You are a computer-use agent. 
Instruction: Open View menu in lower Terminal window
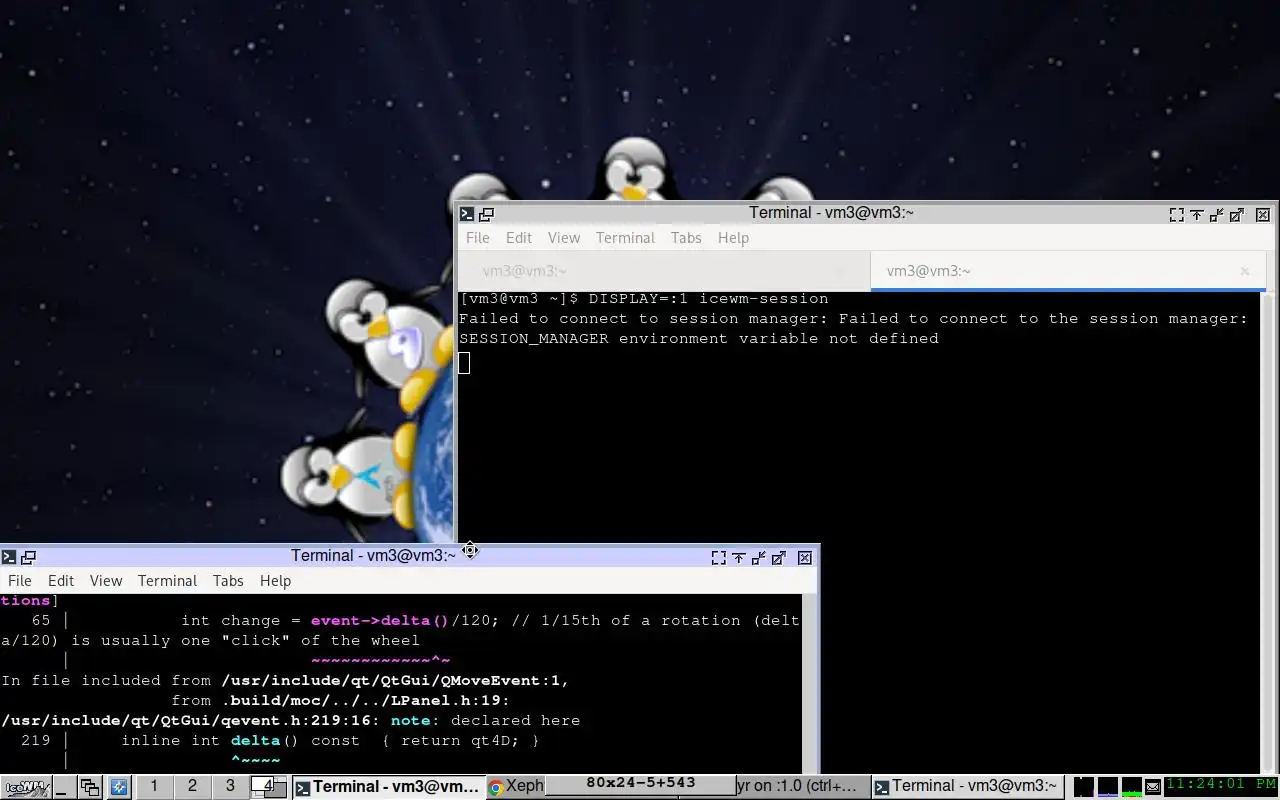click(x=106, y=581)
